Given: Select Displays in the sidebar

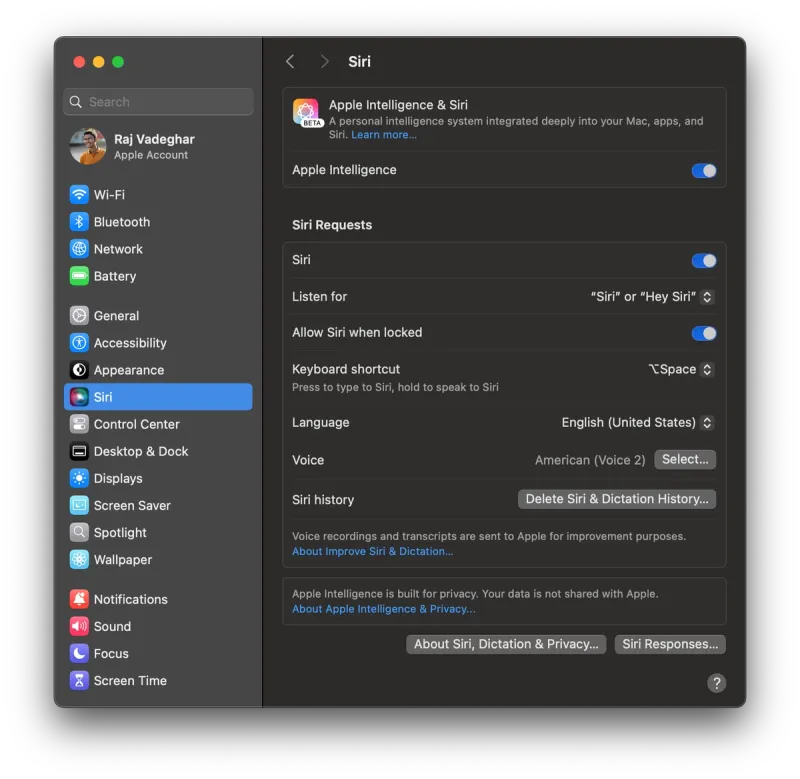Looking at the screenshot, I should tap(158, 478).
